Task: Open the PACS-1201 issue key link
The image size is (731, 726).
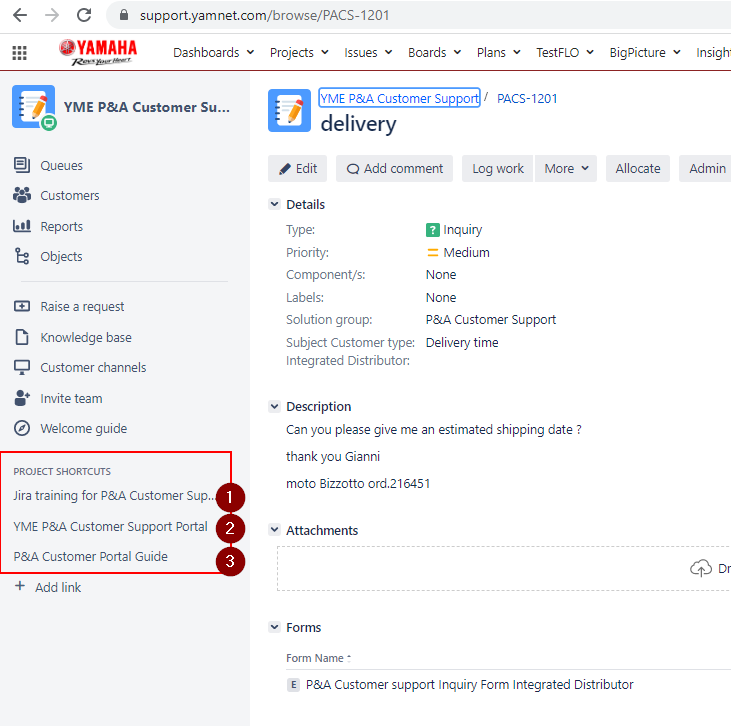Action: pyautogui.click(x=527, y=98)
